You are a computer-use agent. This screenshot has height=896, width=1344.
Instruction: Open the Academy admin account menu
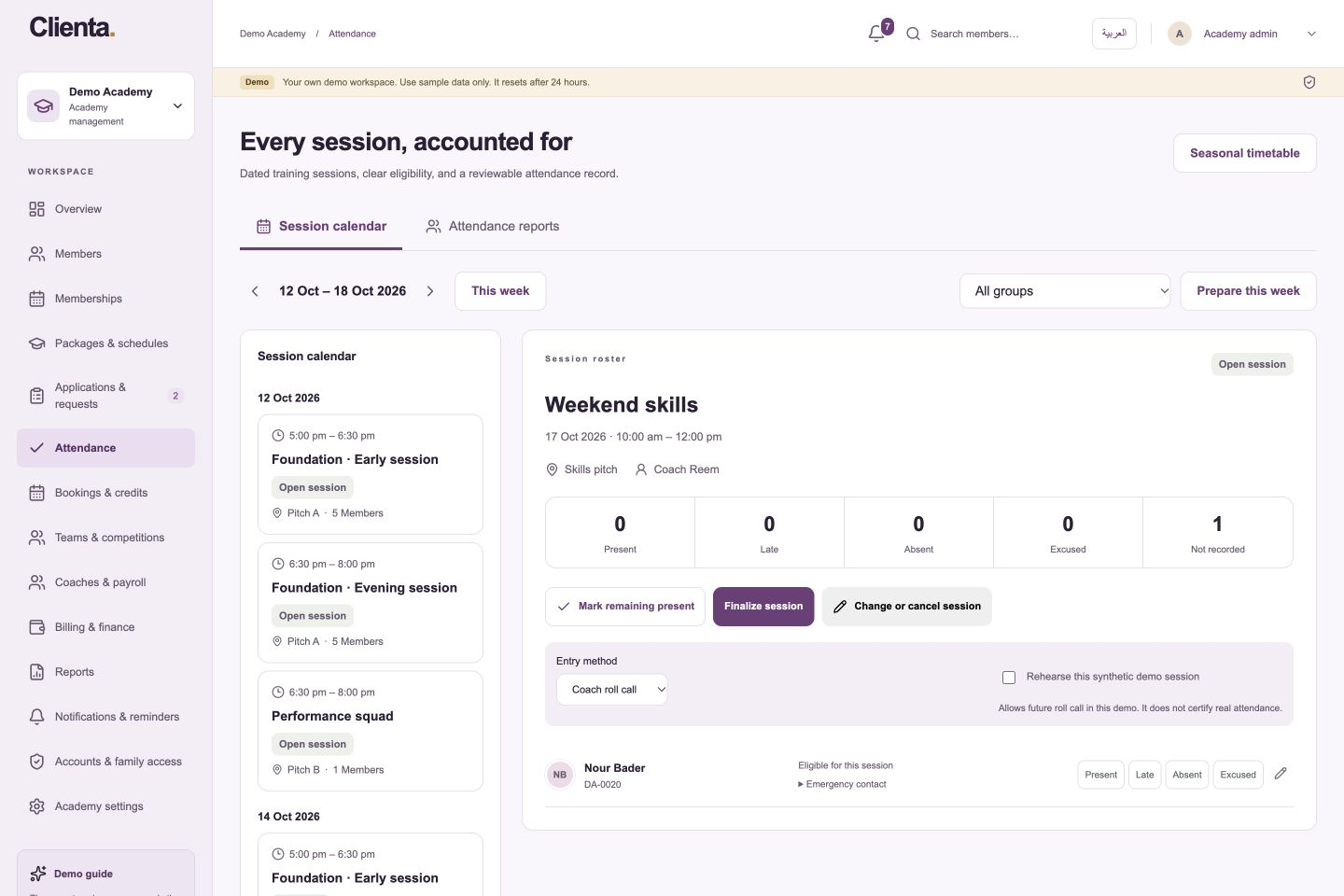[1242, 34]
